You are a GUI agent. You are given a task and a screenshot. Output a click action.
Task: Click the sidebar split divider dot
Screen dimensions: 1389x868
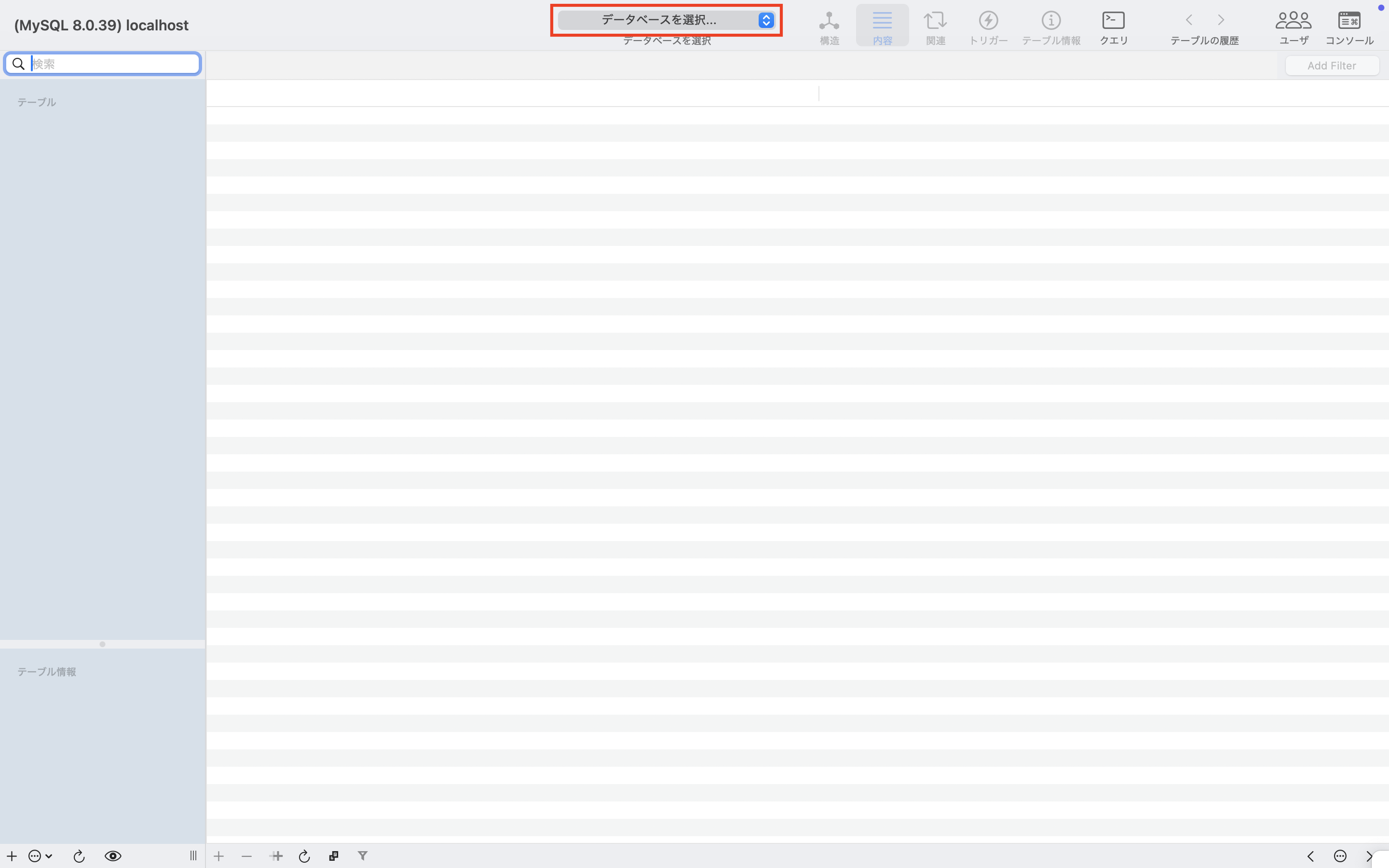point(102,644)
